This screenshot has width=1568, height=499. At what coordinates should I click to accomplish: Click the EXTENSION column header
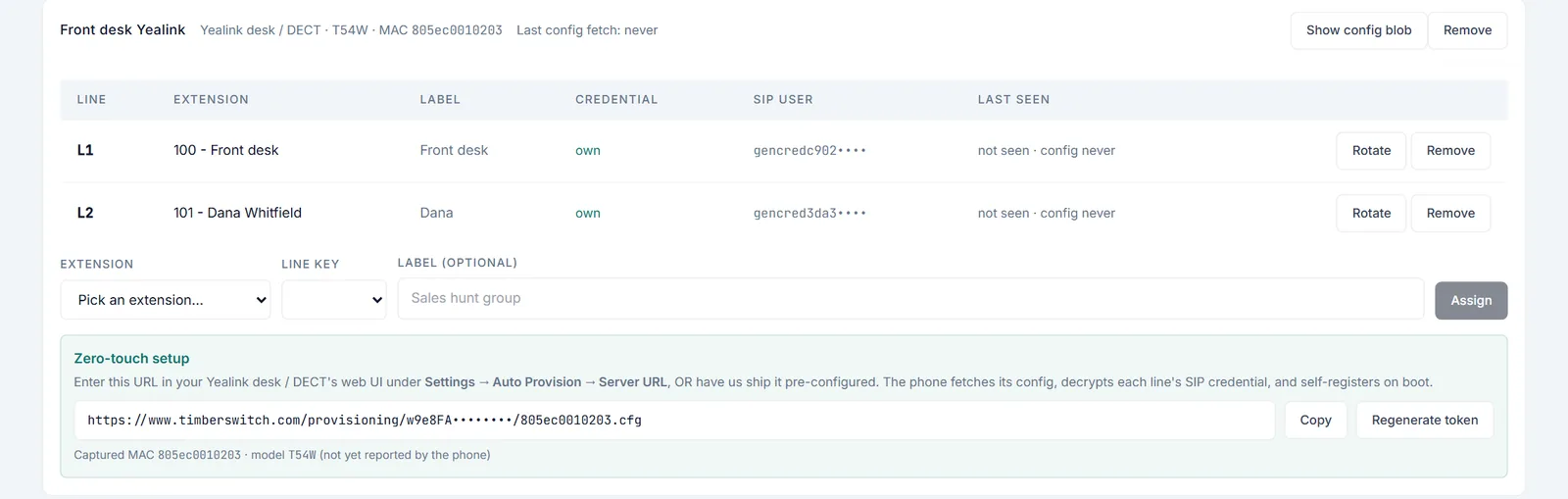coord(211,100)
